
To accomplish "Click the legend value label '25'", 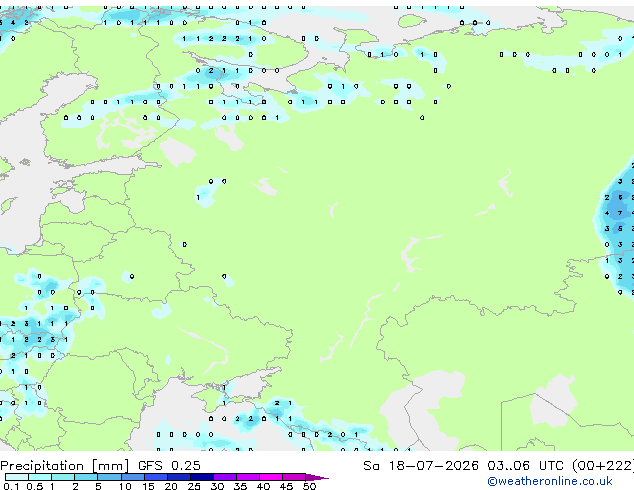I will coord(194,486).
